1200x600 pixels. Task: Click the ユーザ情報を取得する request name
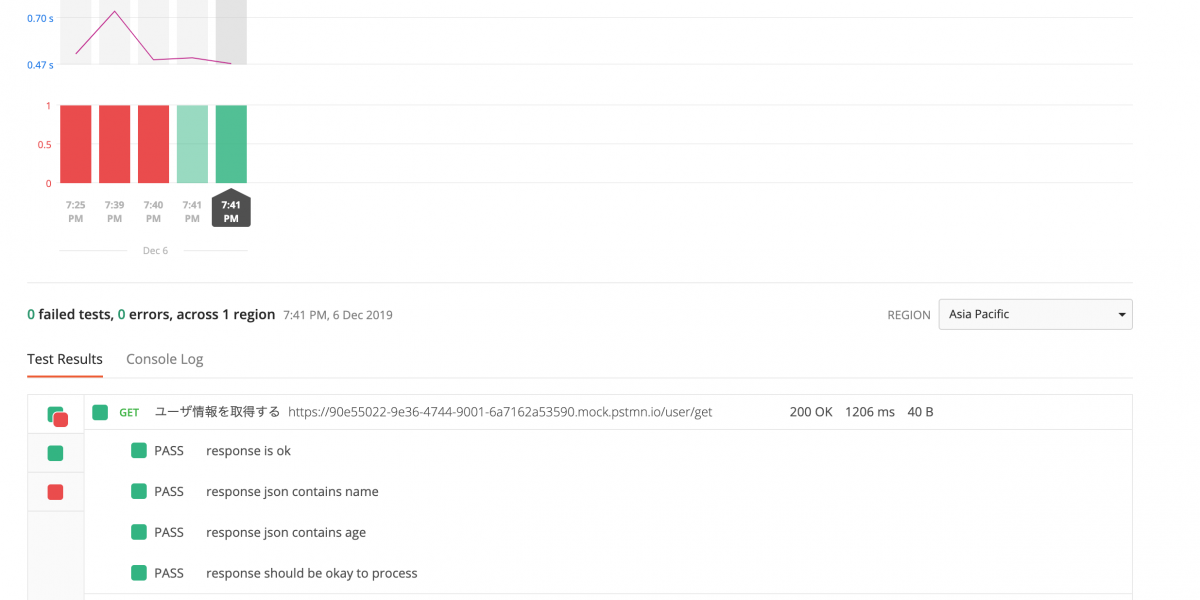coord(217,412)
